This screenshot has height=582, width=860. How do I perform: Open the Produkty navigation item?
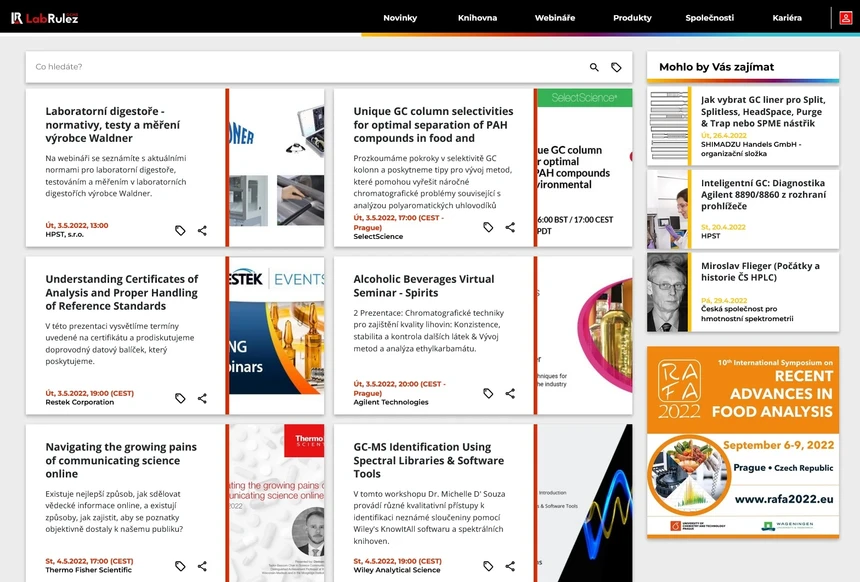[632, 17]
